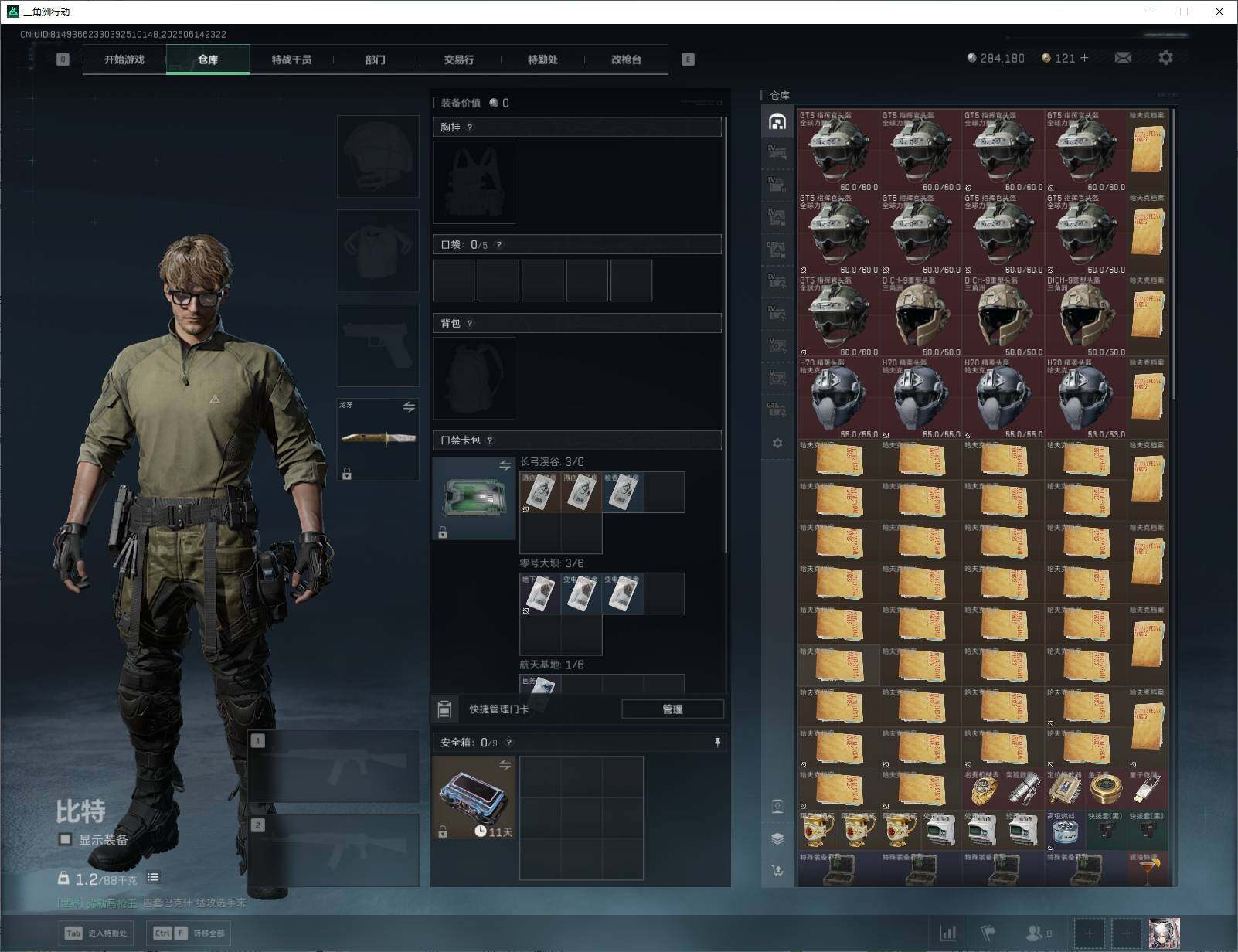
Task: Select the empty backpack slot
Action: 474,379
